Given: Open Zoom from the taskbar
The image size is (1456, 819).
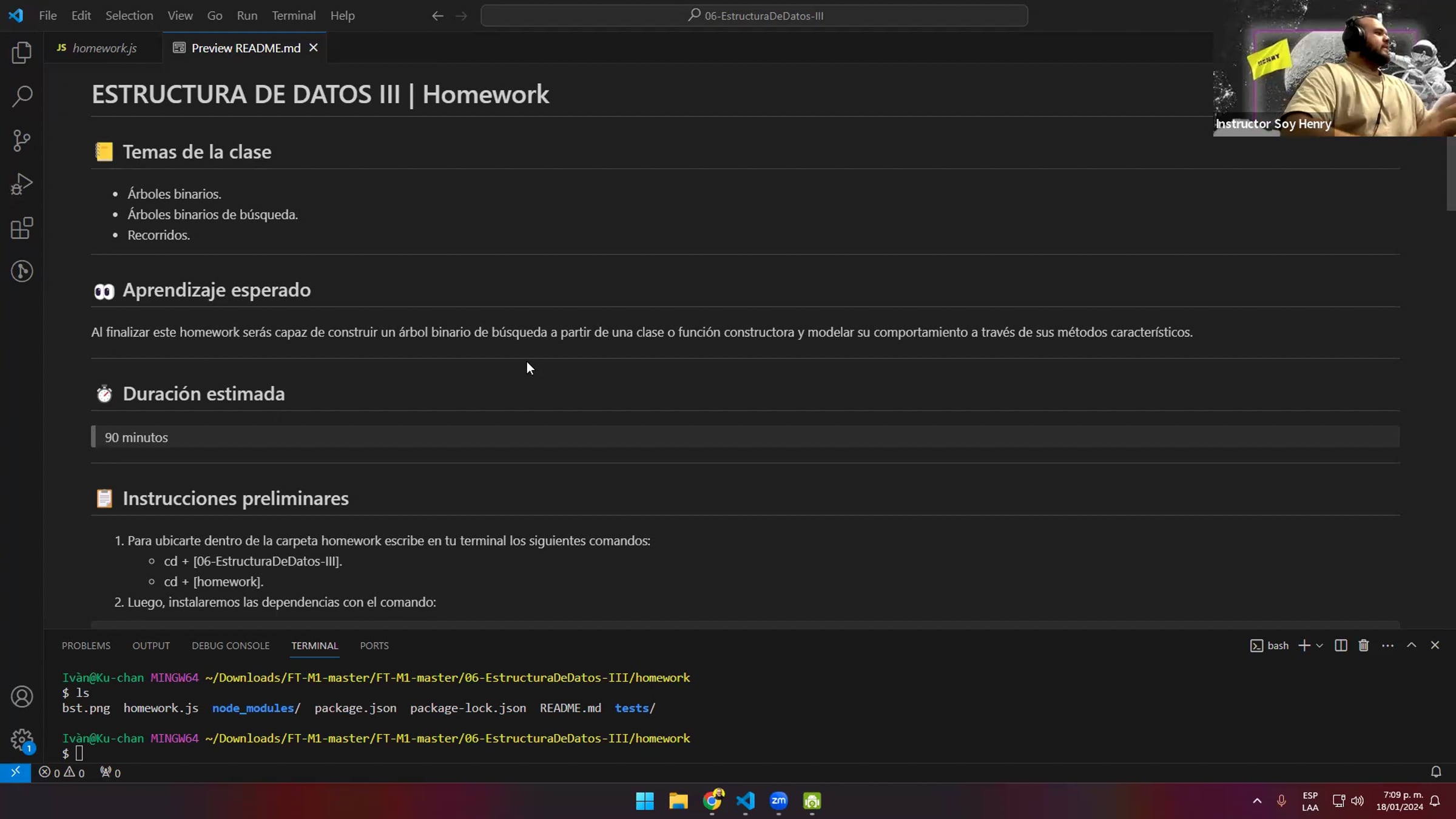Looking at the screenshot, I should 779,801.
